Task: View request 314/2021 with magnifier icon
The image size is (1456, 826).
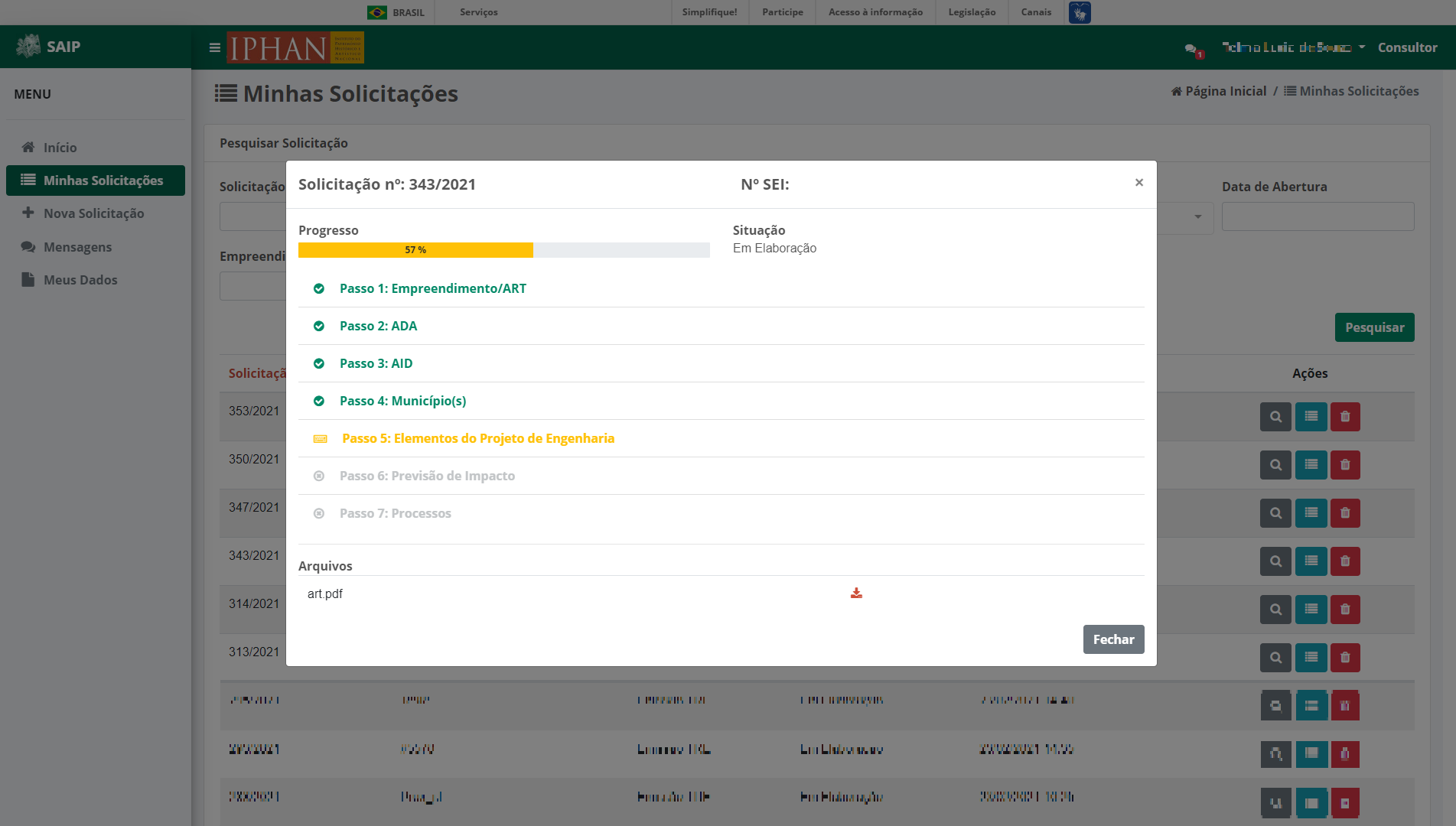Action: point(1275,610)
